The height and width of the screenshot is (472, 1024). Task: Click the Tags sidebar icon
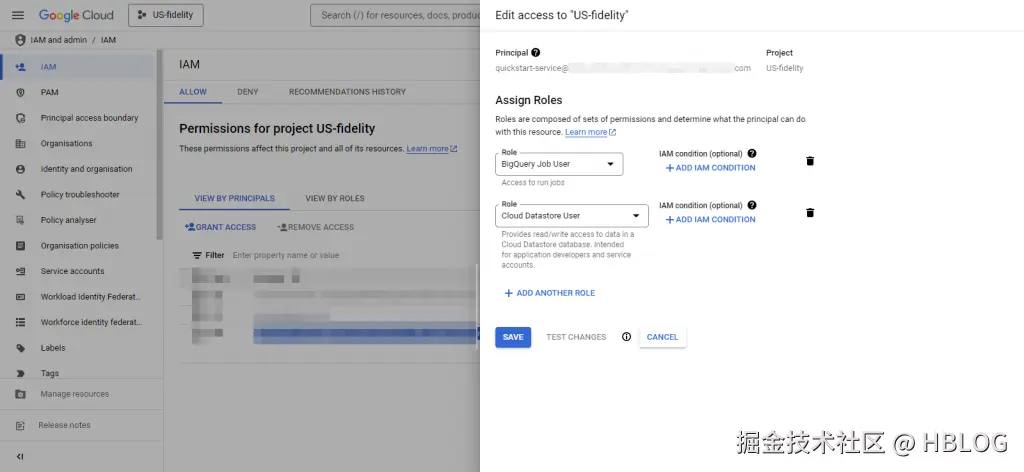click(20, 373)
